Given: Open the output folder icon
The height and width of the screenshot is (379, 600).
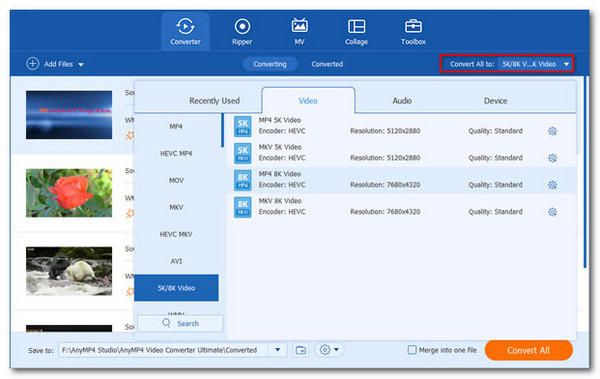Looking at the screenshot, I should [x=301, y=350].
